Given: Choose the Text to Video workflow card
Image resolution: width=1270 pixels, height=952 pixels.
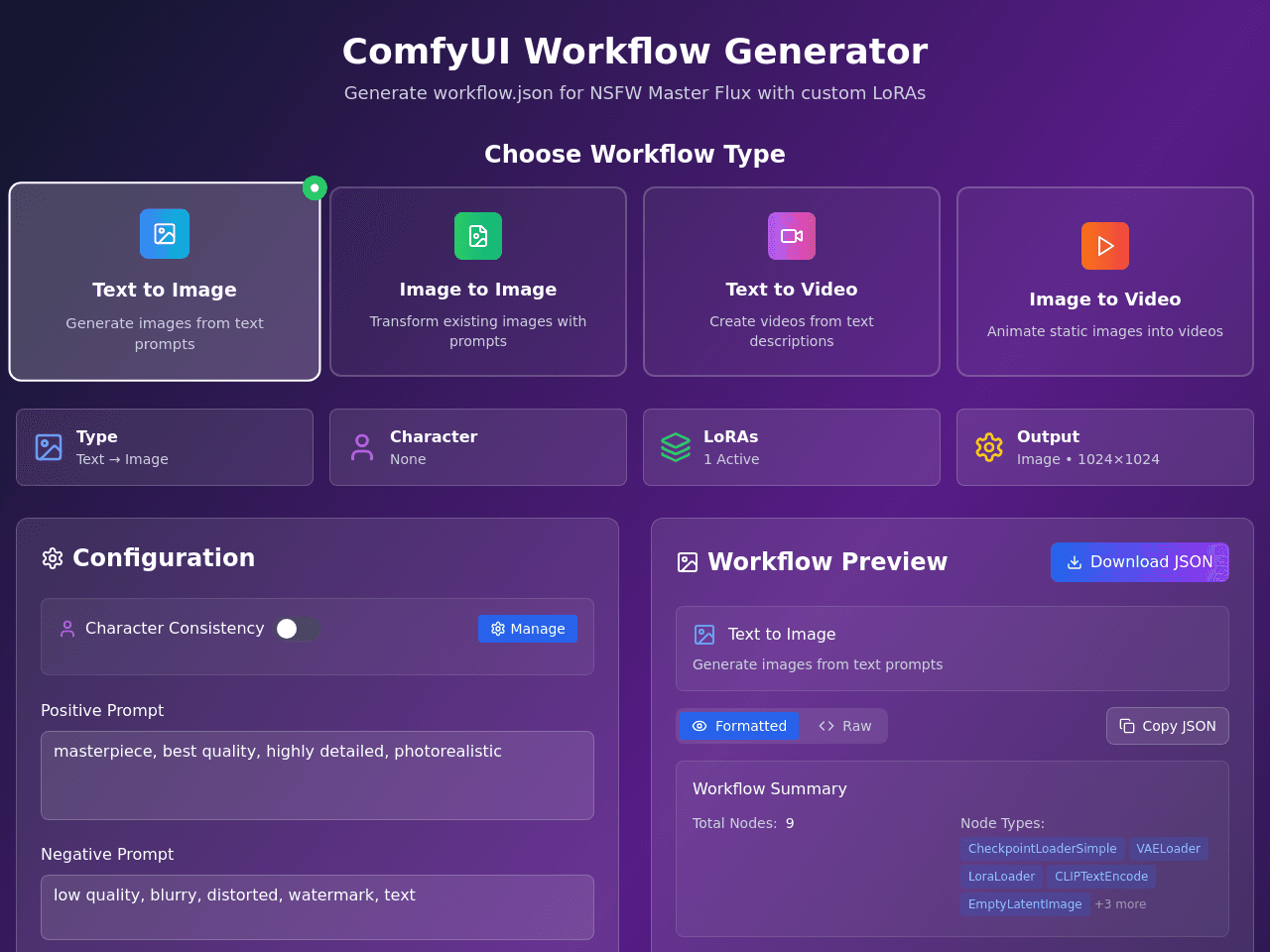Looking at the screenshot, I should coord(792,282).
